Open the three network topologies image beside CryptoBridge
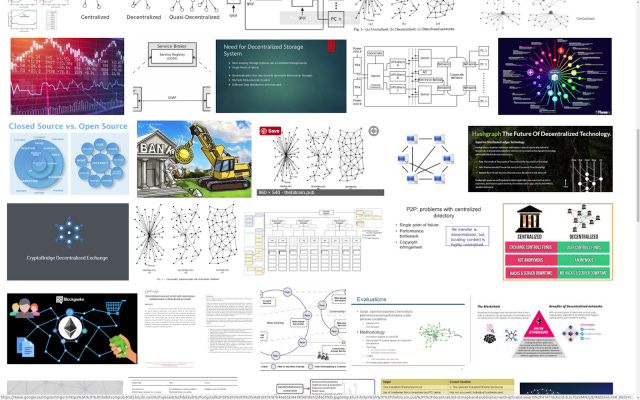 pyautogui.click(x=186, y=242)
